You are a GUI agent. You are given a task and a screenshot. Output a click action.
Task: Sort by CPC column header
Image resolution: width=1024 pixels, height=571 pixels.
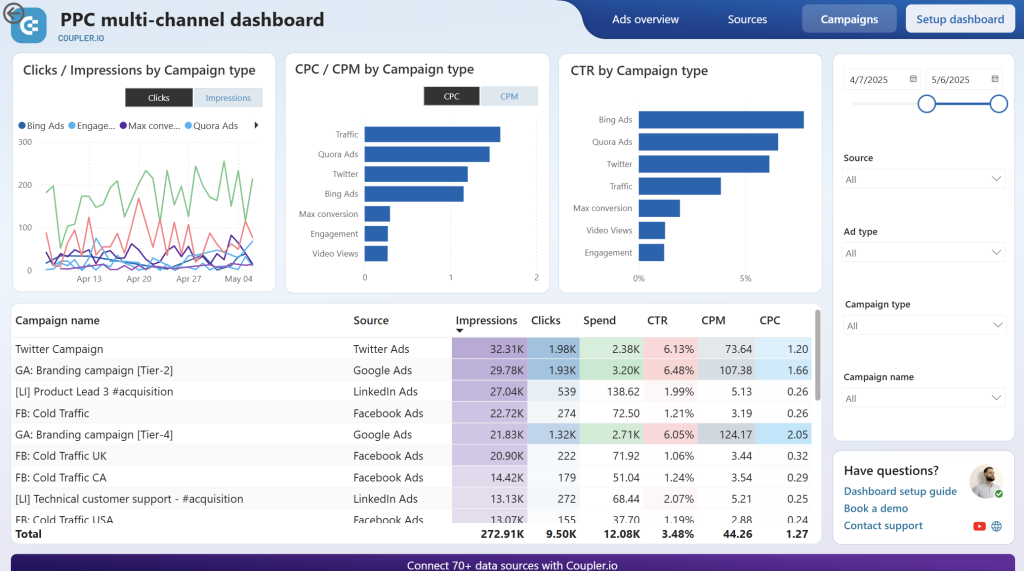pos(770,320)
